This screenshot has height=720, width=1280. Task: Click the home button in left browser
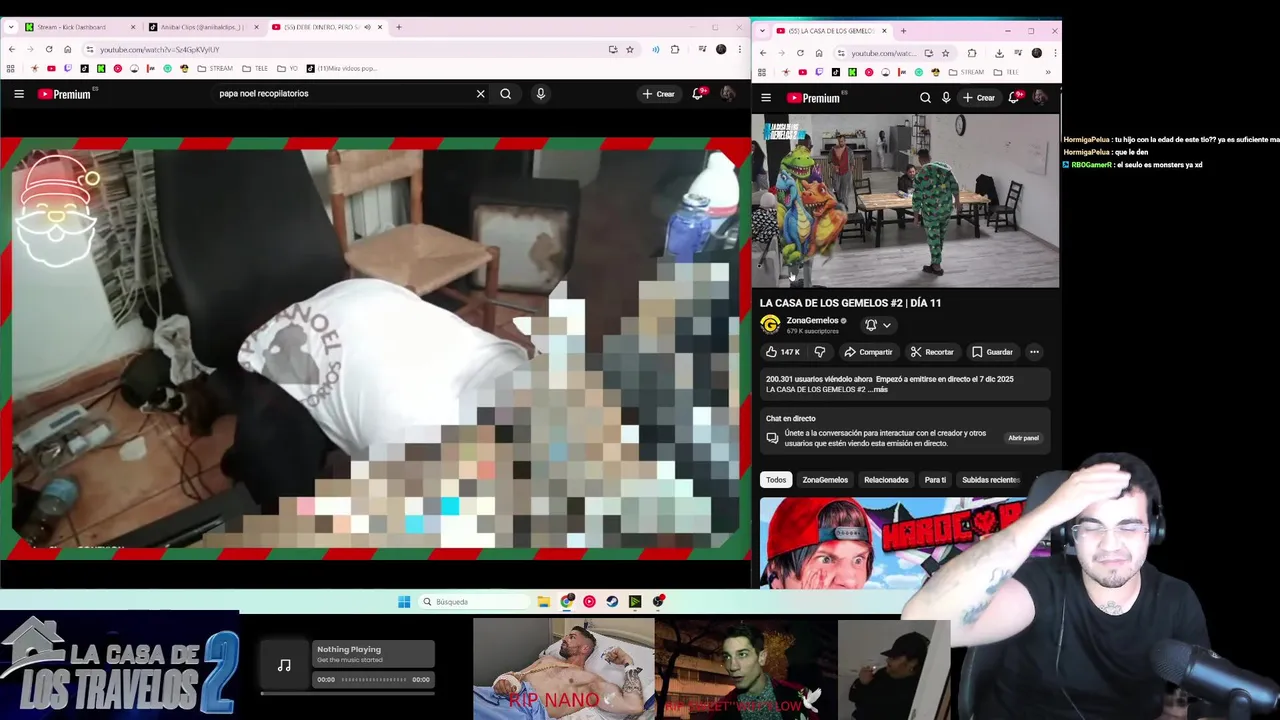point(68,49)
